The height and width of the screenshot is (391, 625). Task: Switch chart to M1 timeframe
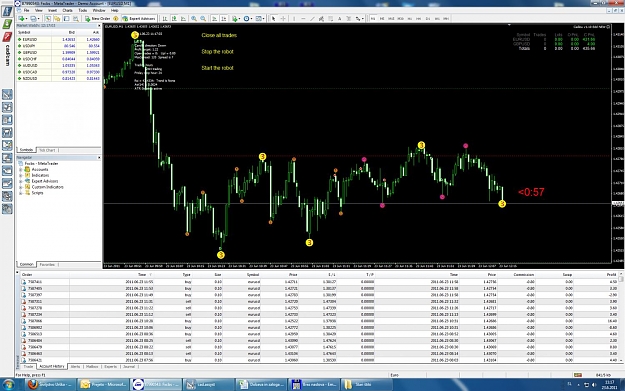point(373,18)
